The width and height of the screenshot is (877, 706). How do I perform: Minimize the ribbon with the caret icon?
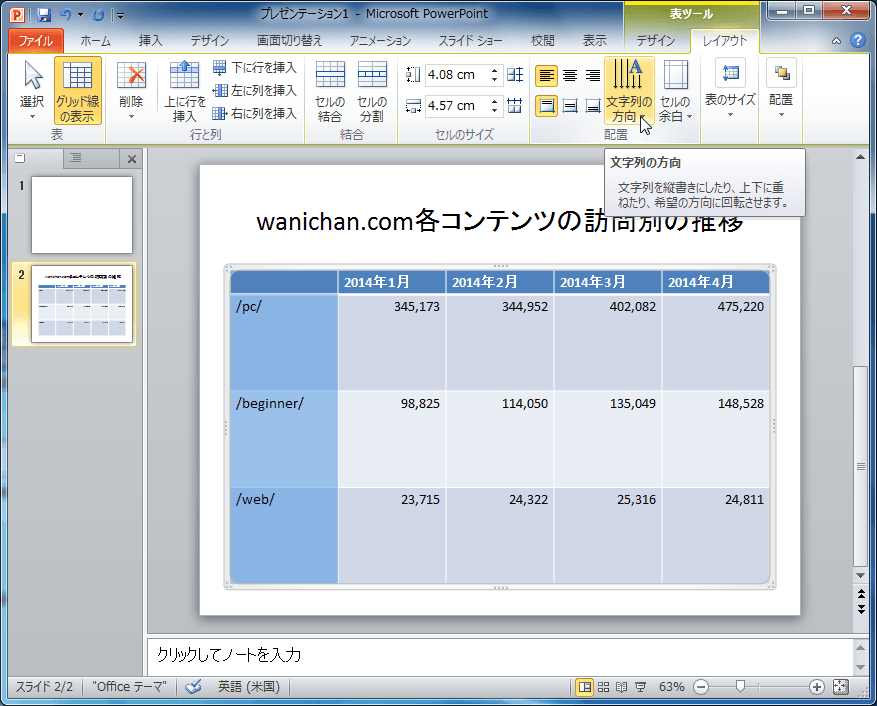[836, 41]
